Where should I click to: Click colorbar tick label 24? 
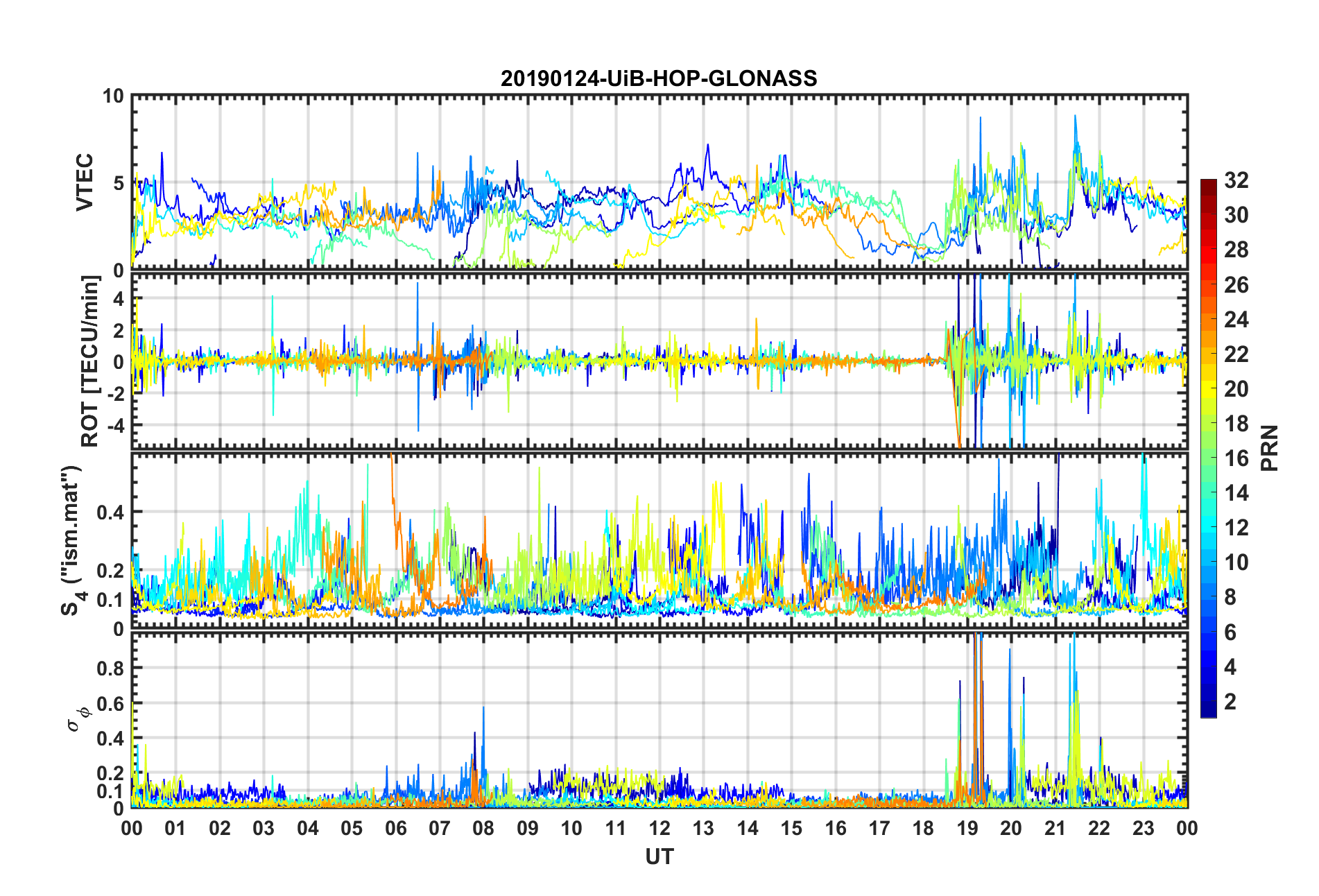[x=1236, y=320]
